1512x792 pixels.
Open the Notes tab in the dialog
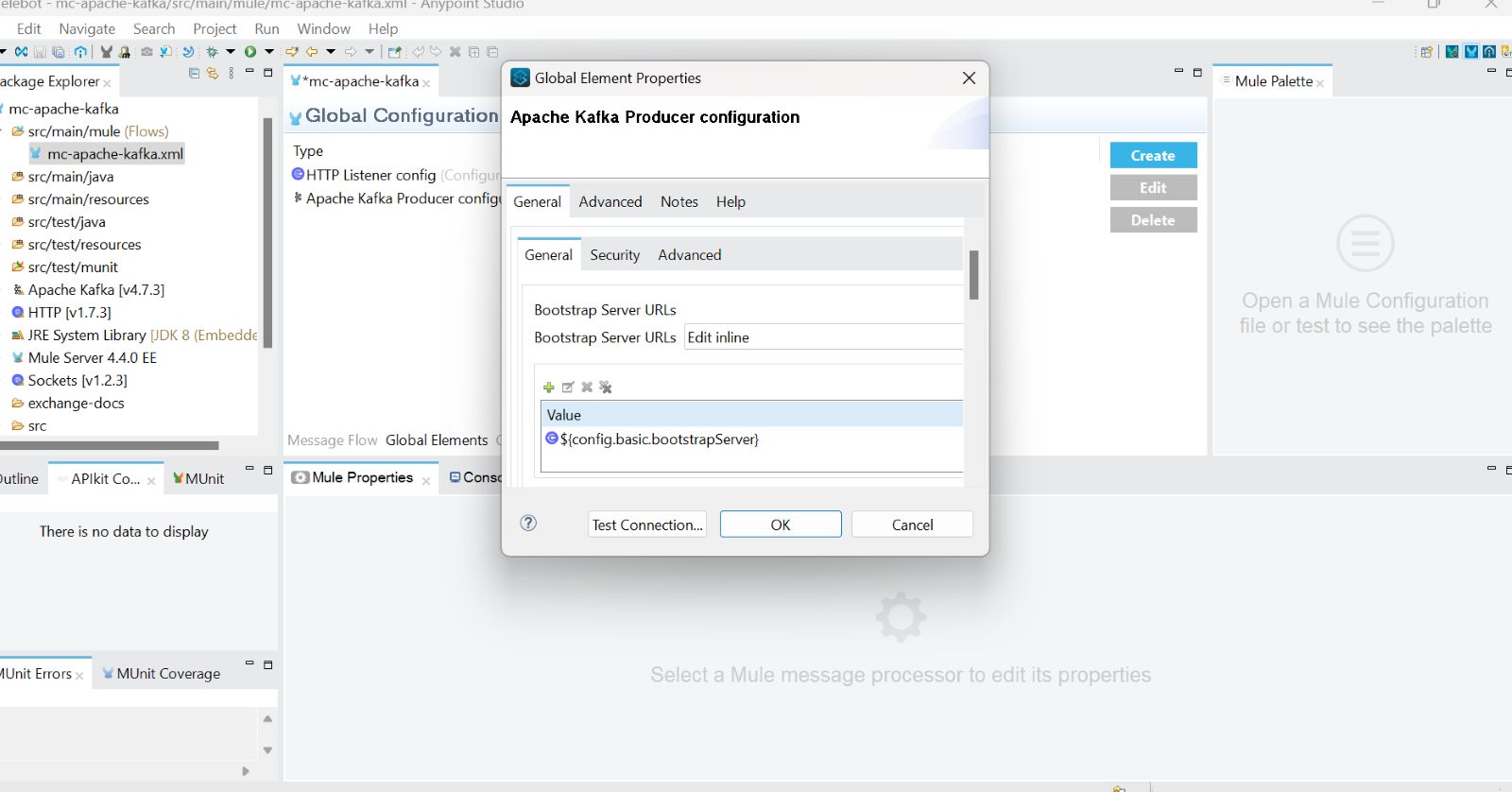click(679, 202)
